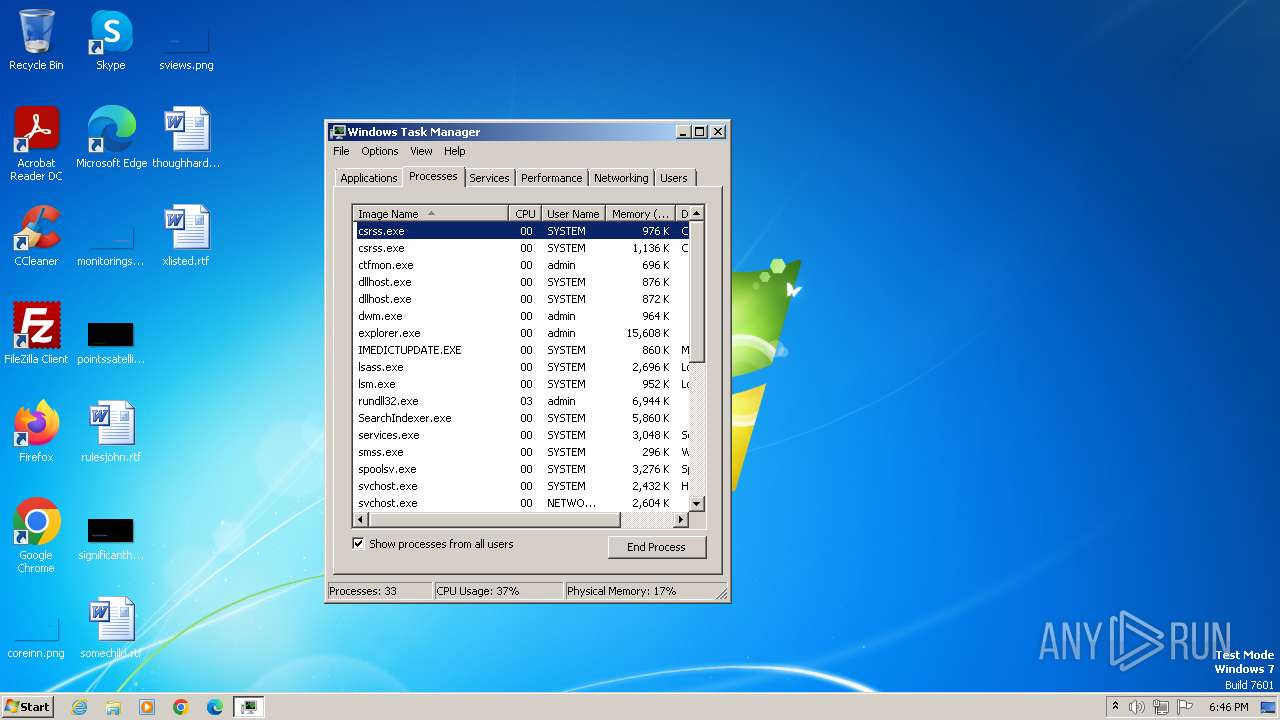Switch to the Performance tab
1280x720 pixels.
point(551,178)
